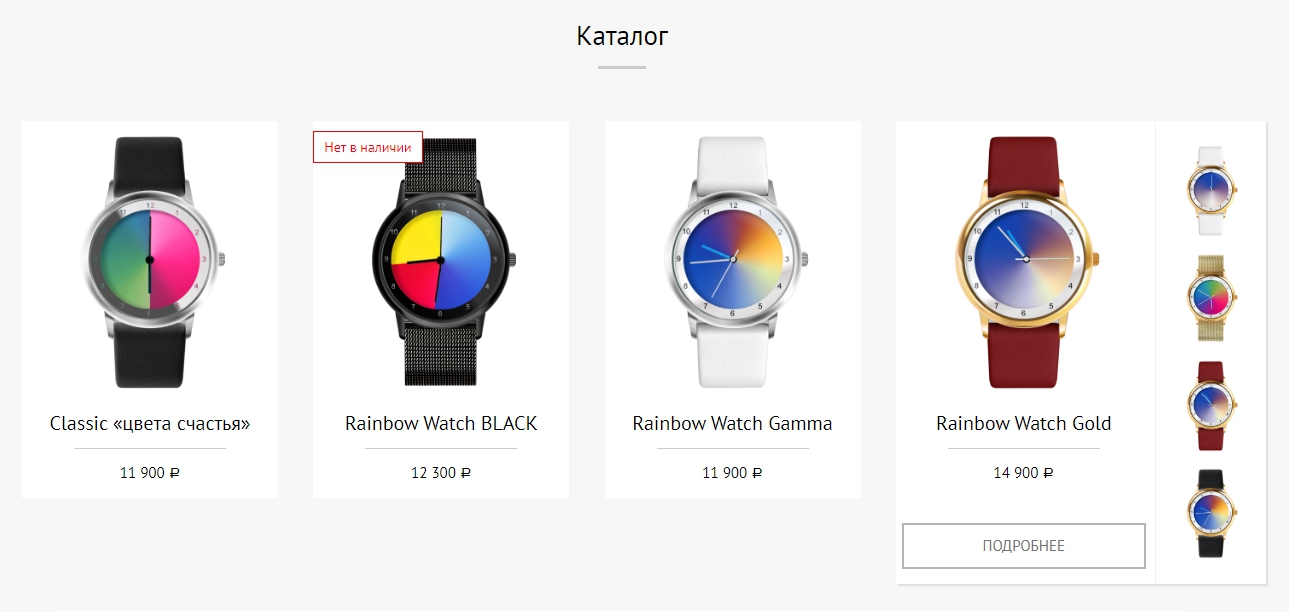Select the gold mesh bracelet watch thumbnail
This screenshot has width=1289, height=612.
point(1211,298)
